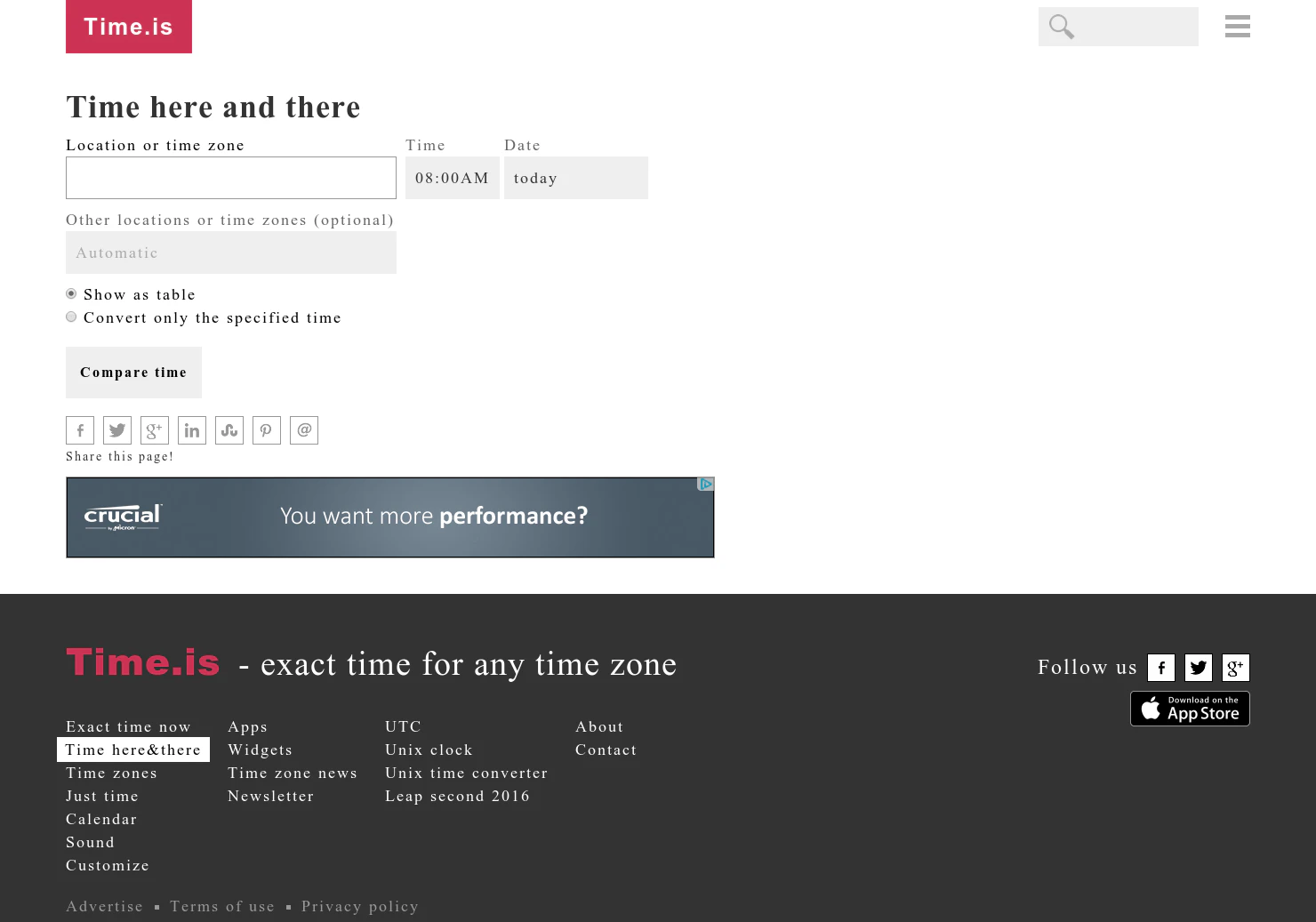Open the Crucial performance banner ad
Screen dimensions: 1316x922
tap(390, 517)
